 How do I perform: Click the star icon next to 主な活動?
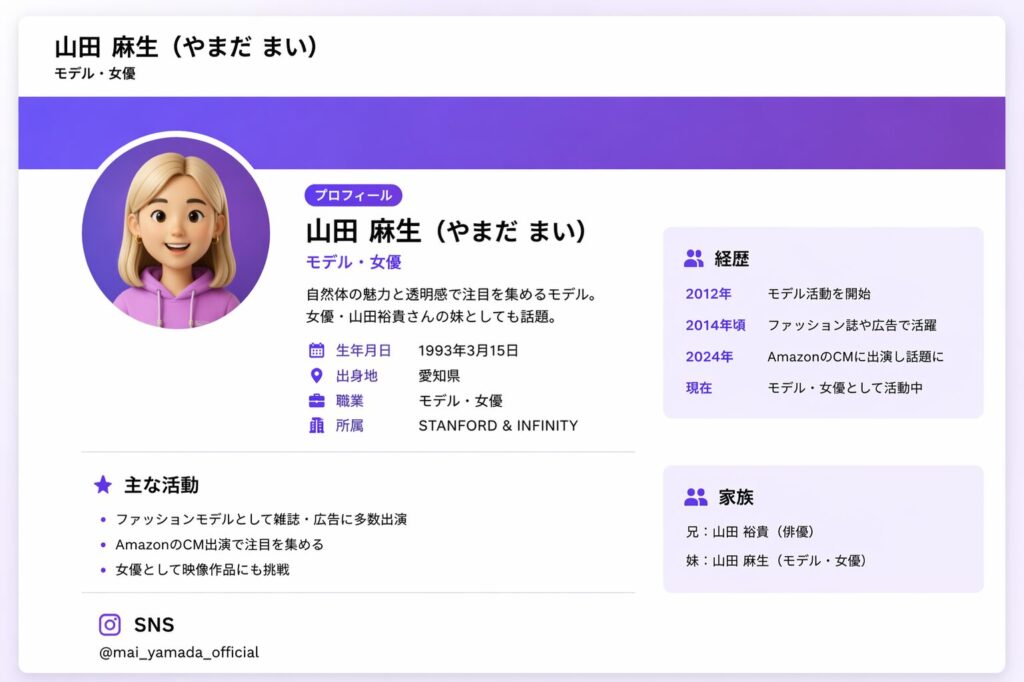coord(102,485)
